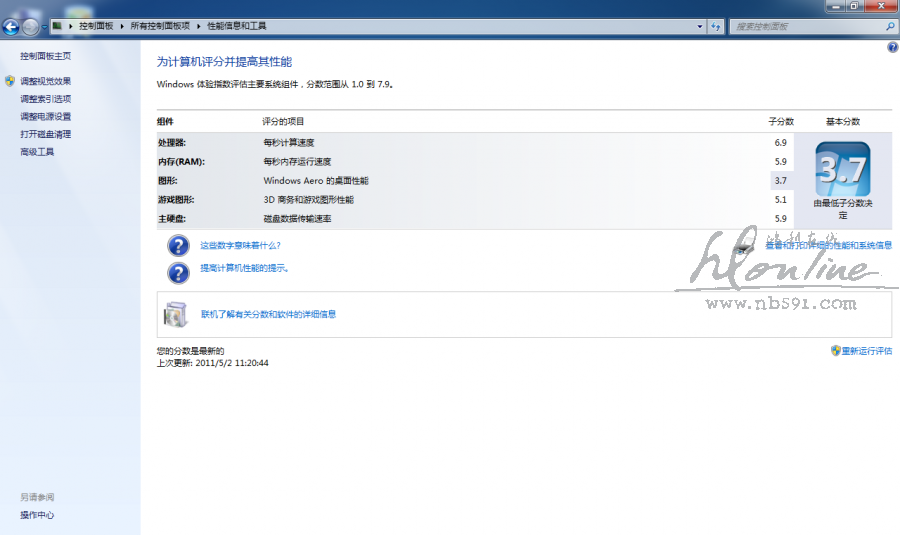Image resolution: width=900 pixels, height=535 pixels.
Task: Click the software box icon beside 联机了解有关分数
Action: tap(176, 314)
